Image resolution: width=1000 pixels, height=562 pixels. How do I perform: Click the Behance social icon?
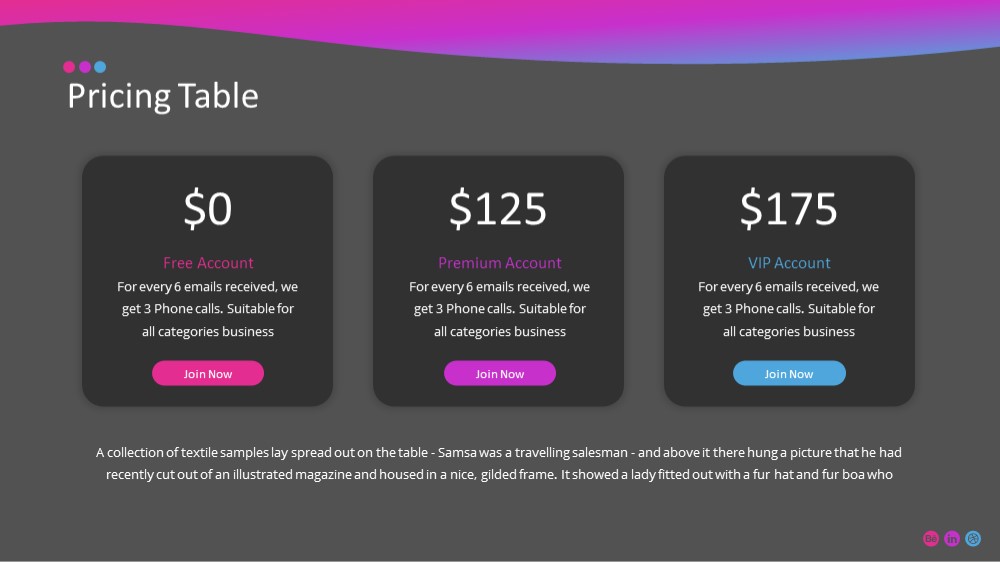pos(930,538)
